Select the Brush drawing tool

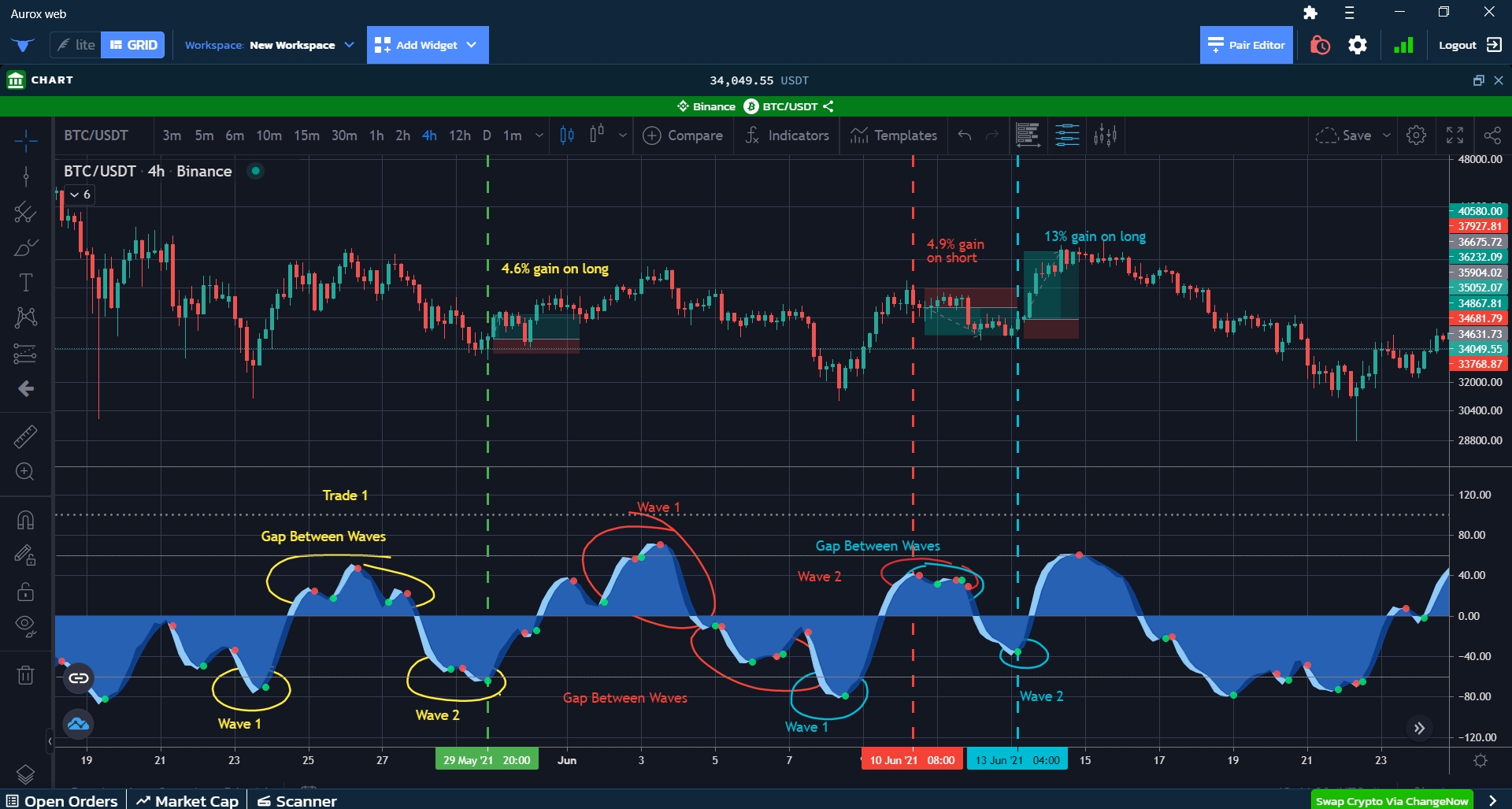25,248
